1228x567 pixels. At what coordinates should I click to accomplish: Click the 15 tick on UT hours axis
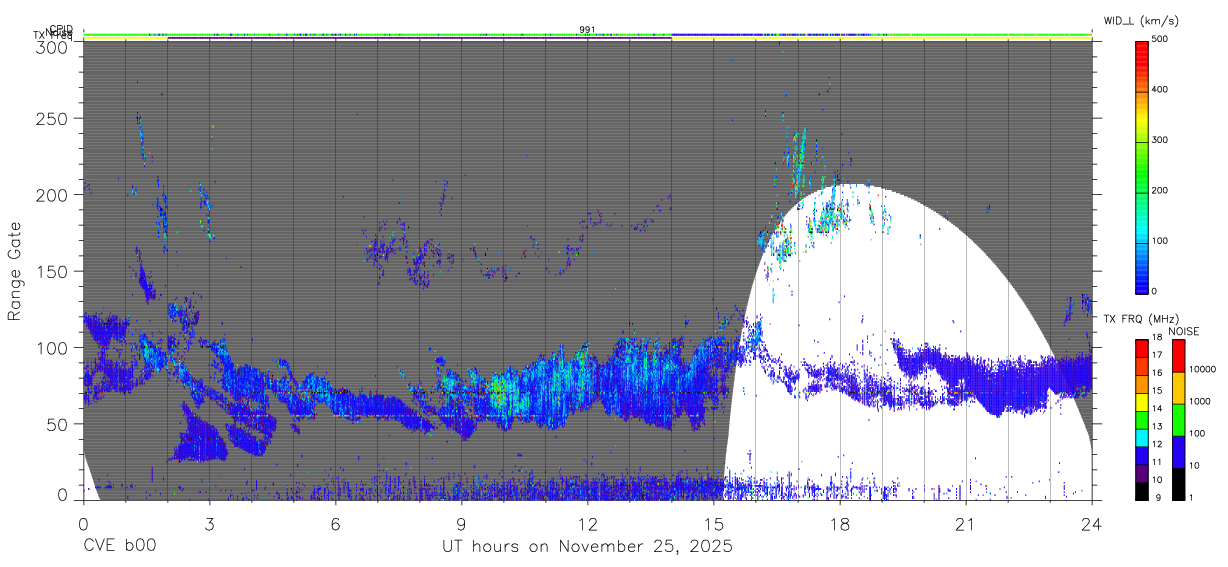(714, 523)
